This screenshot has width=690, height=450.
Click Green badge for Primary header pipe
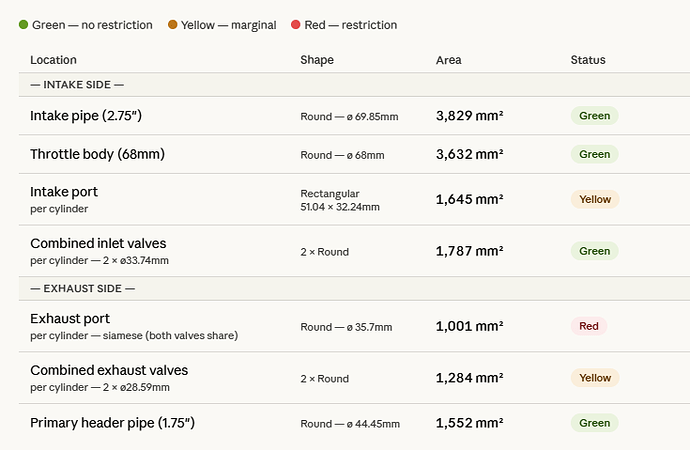coord(595,423)
